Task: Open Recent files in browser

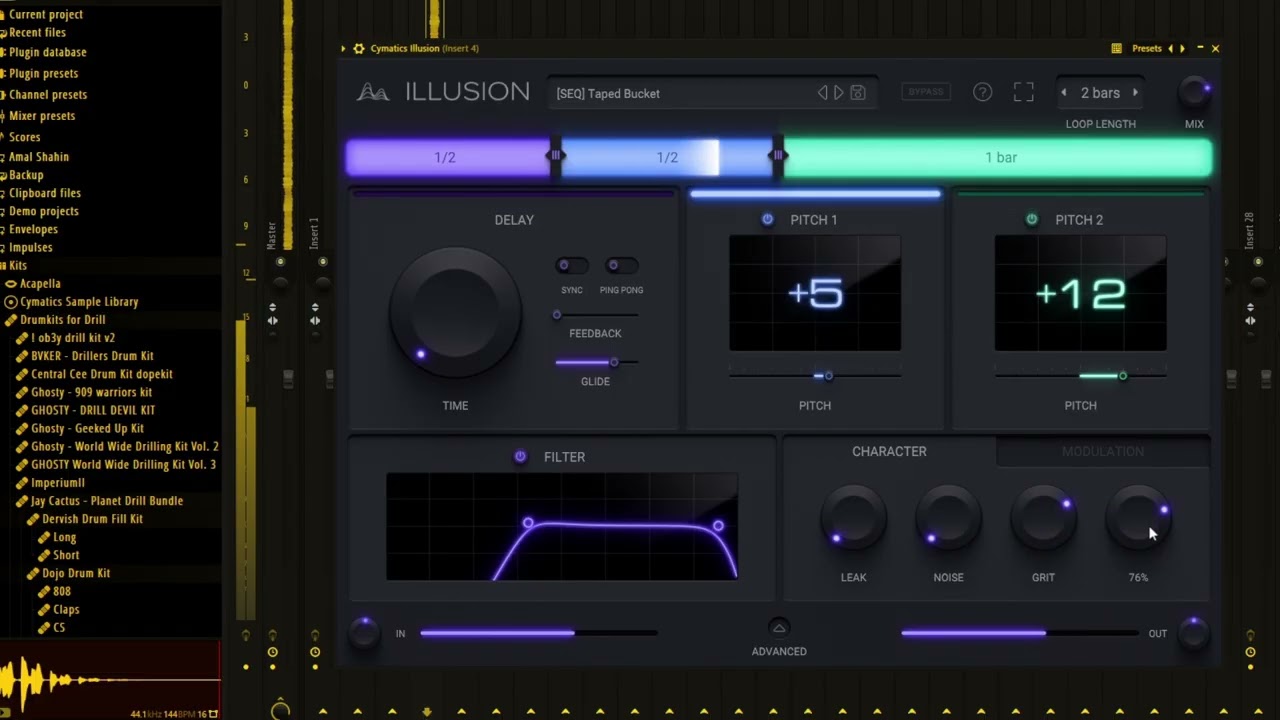Action: [x=37, y=33]
